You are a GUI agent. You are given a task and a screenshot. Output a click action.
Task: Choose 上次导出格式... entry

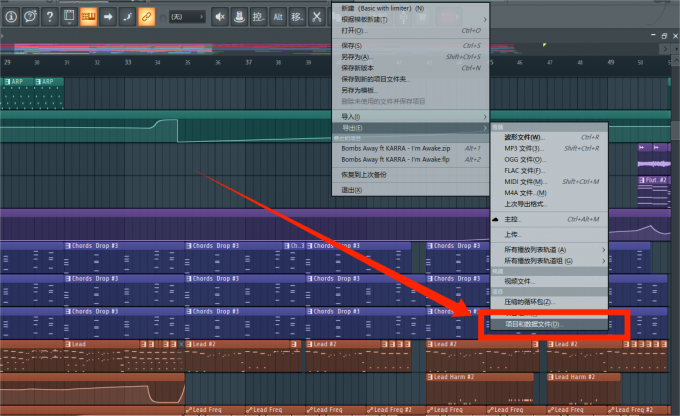pos(549,204)
